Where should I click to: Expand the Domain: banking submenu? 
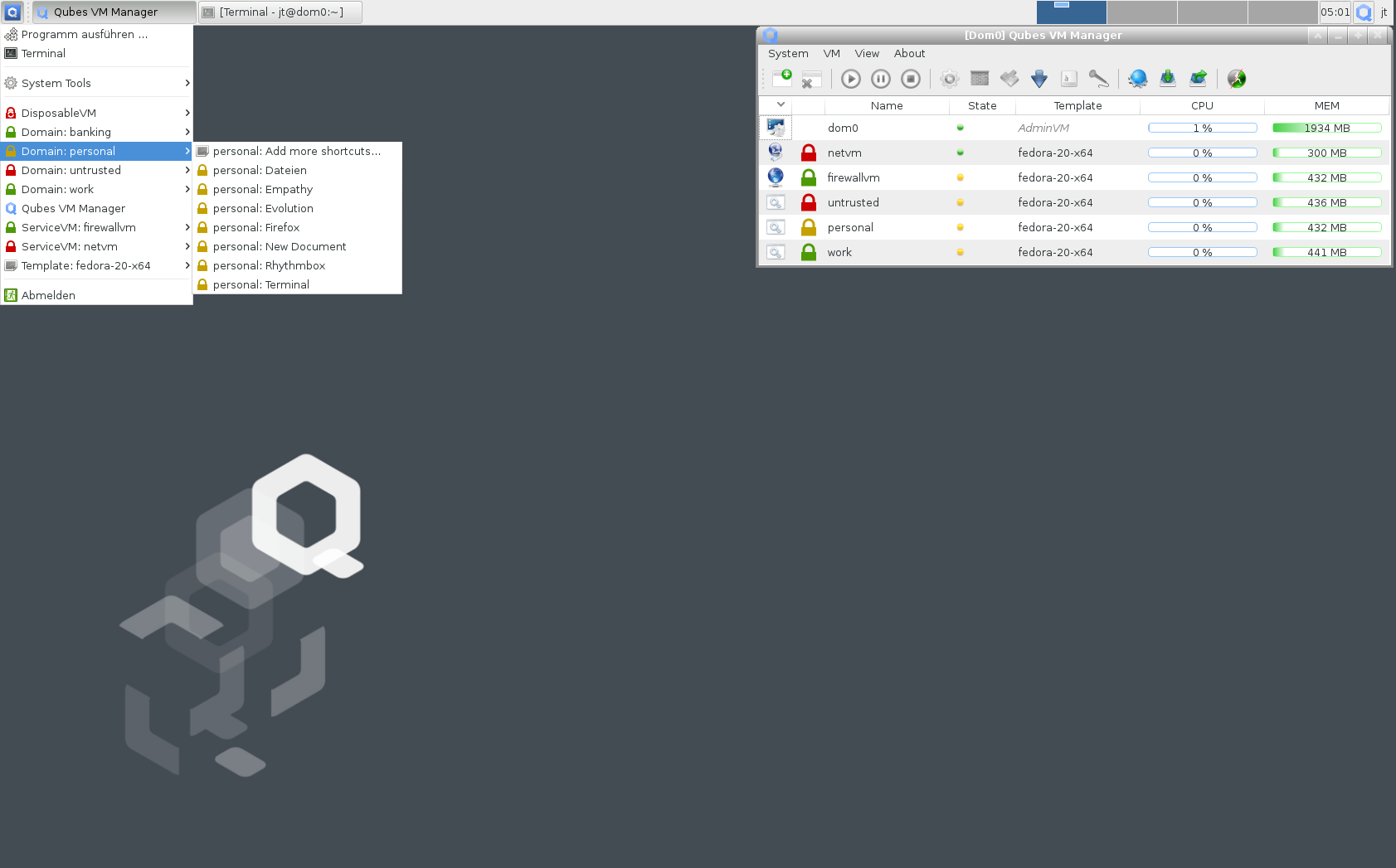tap(66, 132)
